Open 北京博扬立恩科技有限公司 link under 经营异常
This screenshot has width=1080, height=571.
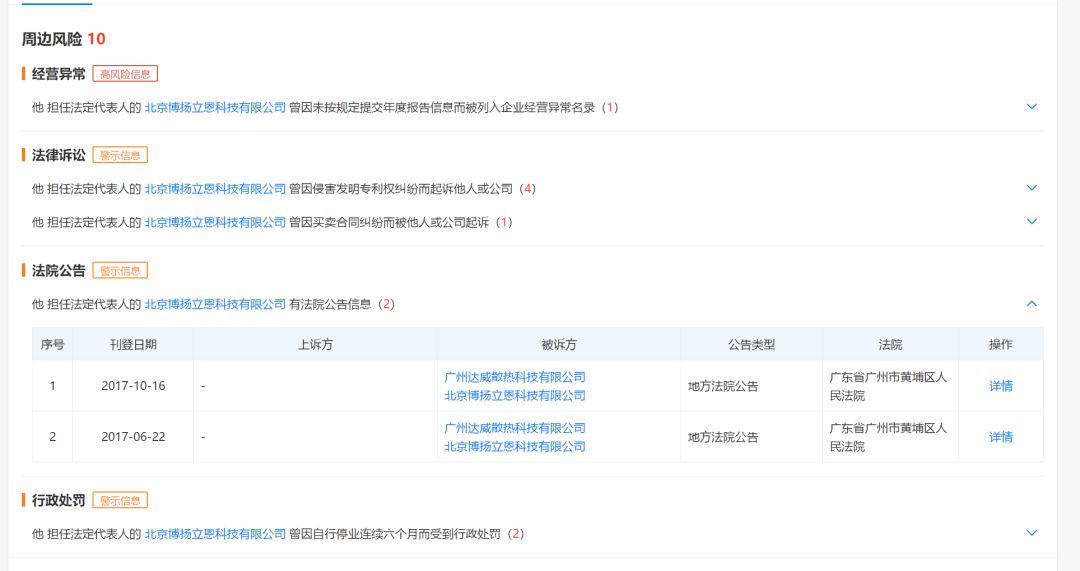(x=215, y=107)
